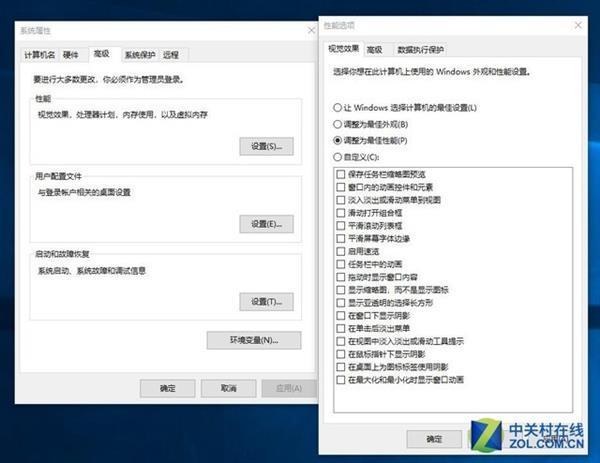Switch to the 硬件 tab
The height and width of the screenshot is (463, 600).
(71, 55)
